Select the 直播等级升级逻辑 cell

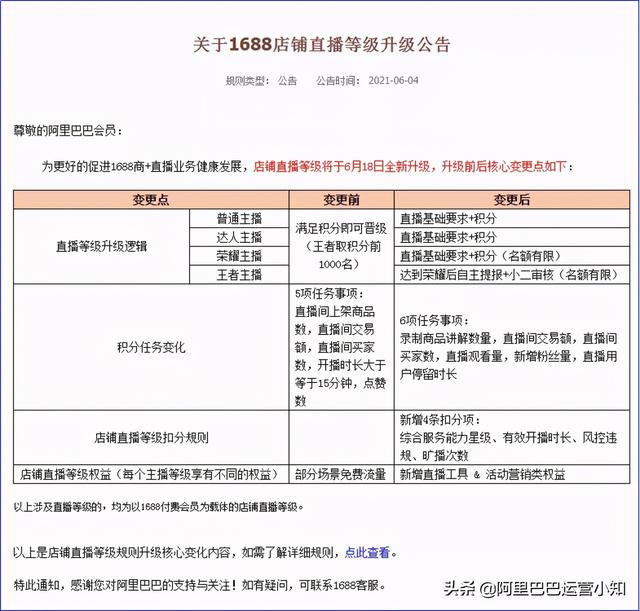tap(101, 247)
